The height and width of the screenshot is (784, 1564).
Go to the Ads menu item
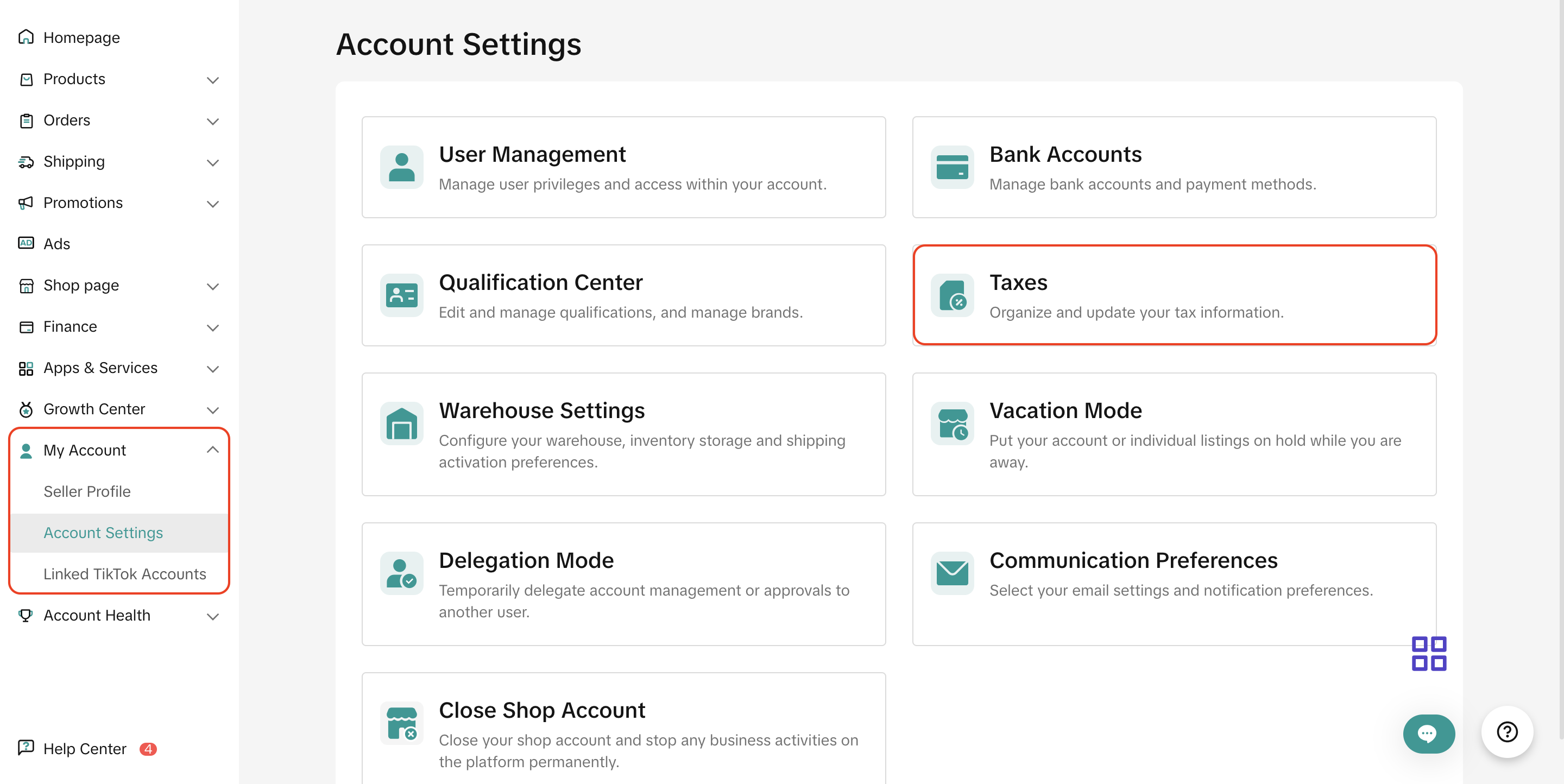coord(56,244)
